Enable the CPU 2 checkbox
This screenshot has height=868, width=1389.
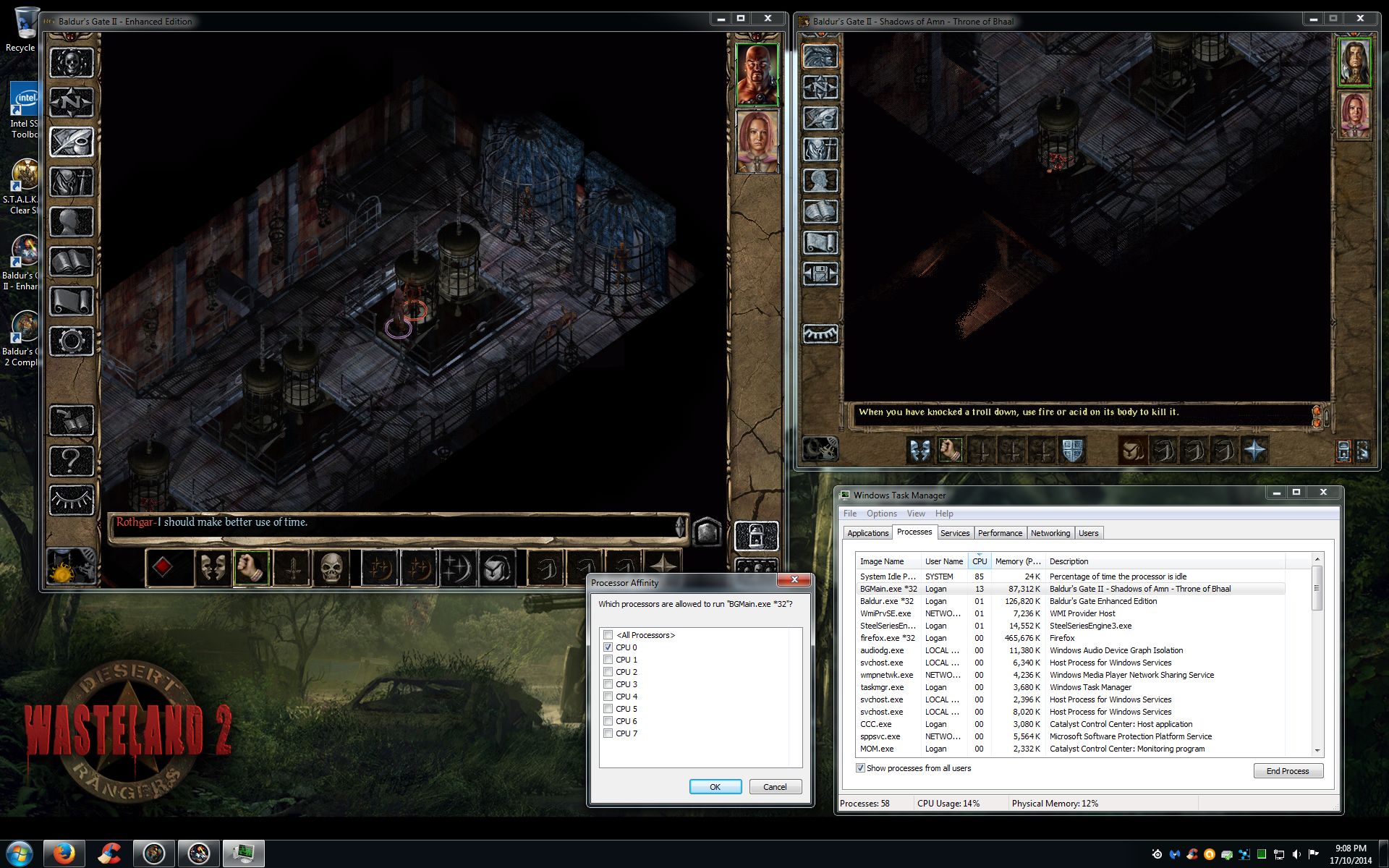[x=608, y=672]
